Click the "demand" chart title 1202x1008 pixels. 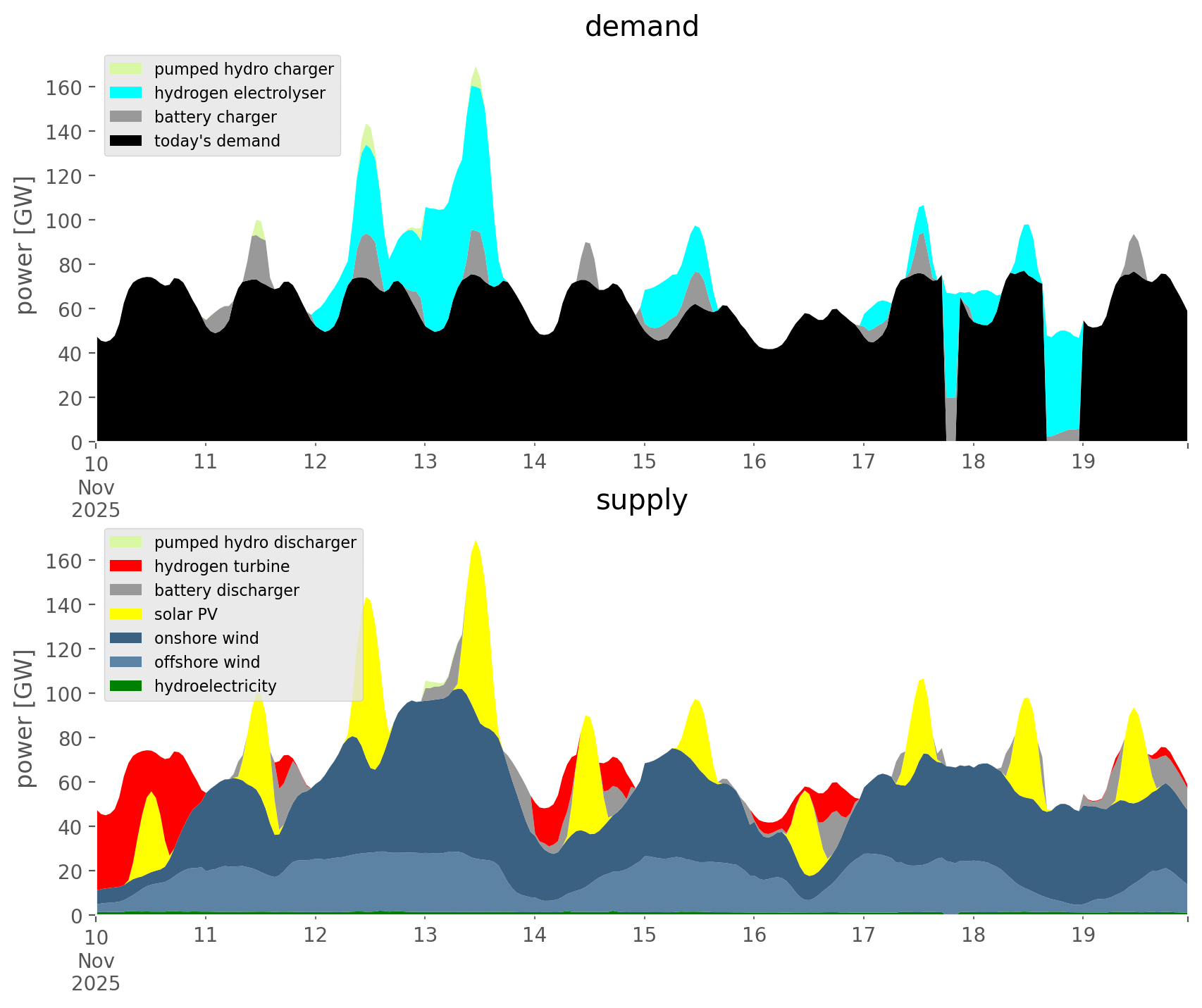(641, 27)
